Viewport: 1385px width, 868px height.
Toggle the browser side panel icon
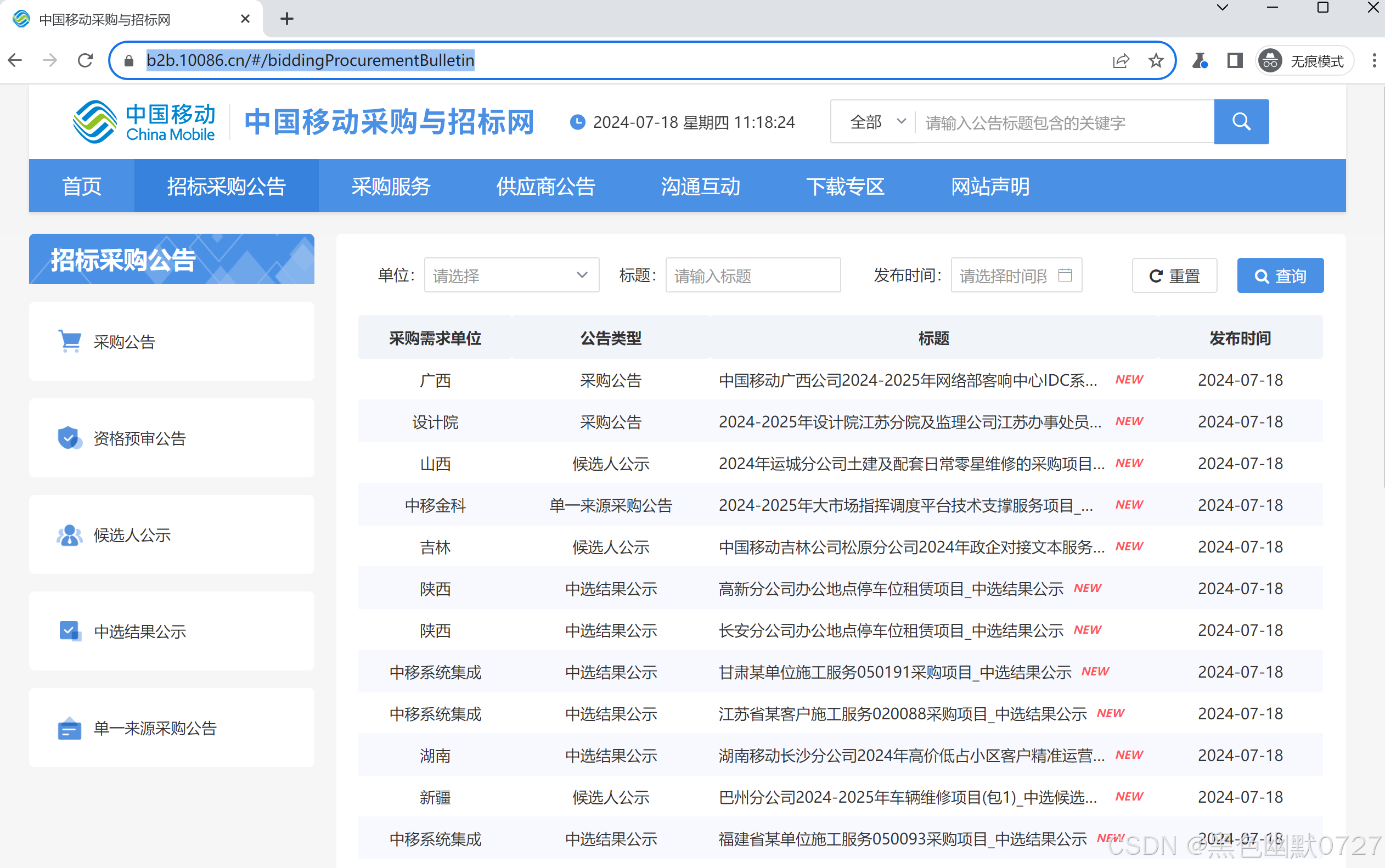tap(1235, 60)
